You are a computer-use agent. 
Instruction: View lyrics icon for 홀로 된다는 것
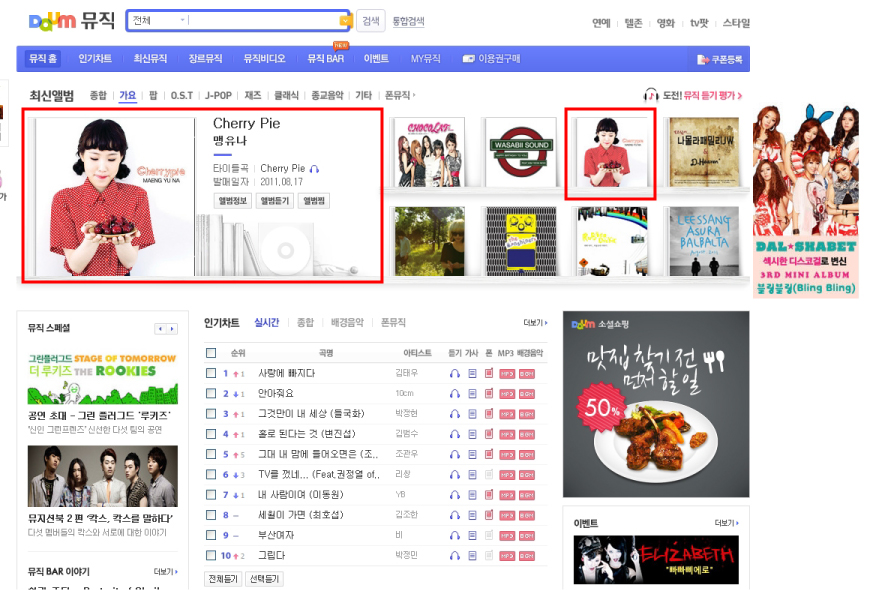pyautogui.click(x=472, y=434)
